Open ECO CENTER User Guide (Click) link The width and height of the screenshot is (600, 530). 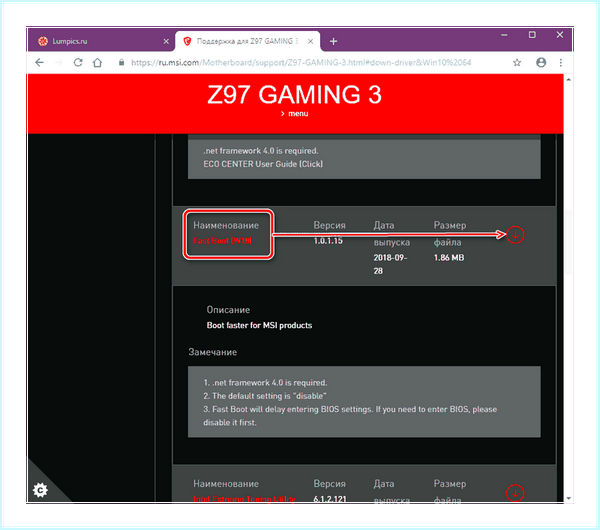point(263,164)
